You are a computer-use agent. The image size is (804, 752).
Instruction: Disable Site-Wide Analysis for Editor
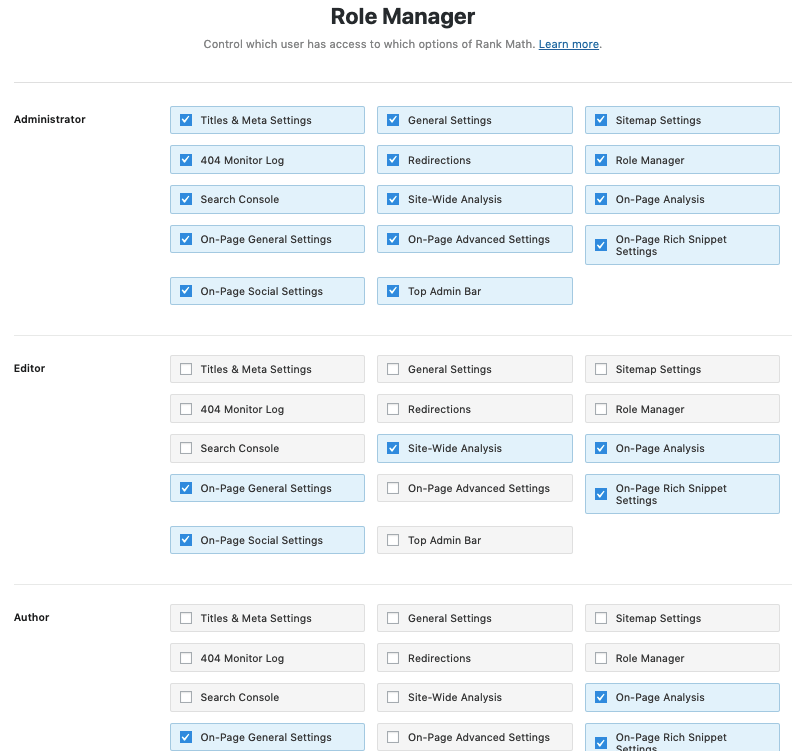pos(393,448)
